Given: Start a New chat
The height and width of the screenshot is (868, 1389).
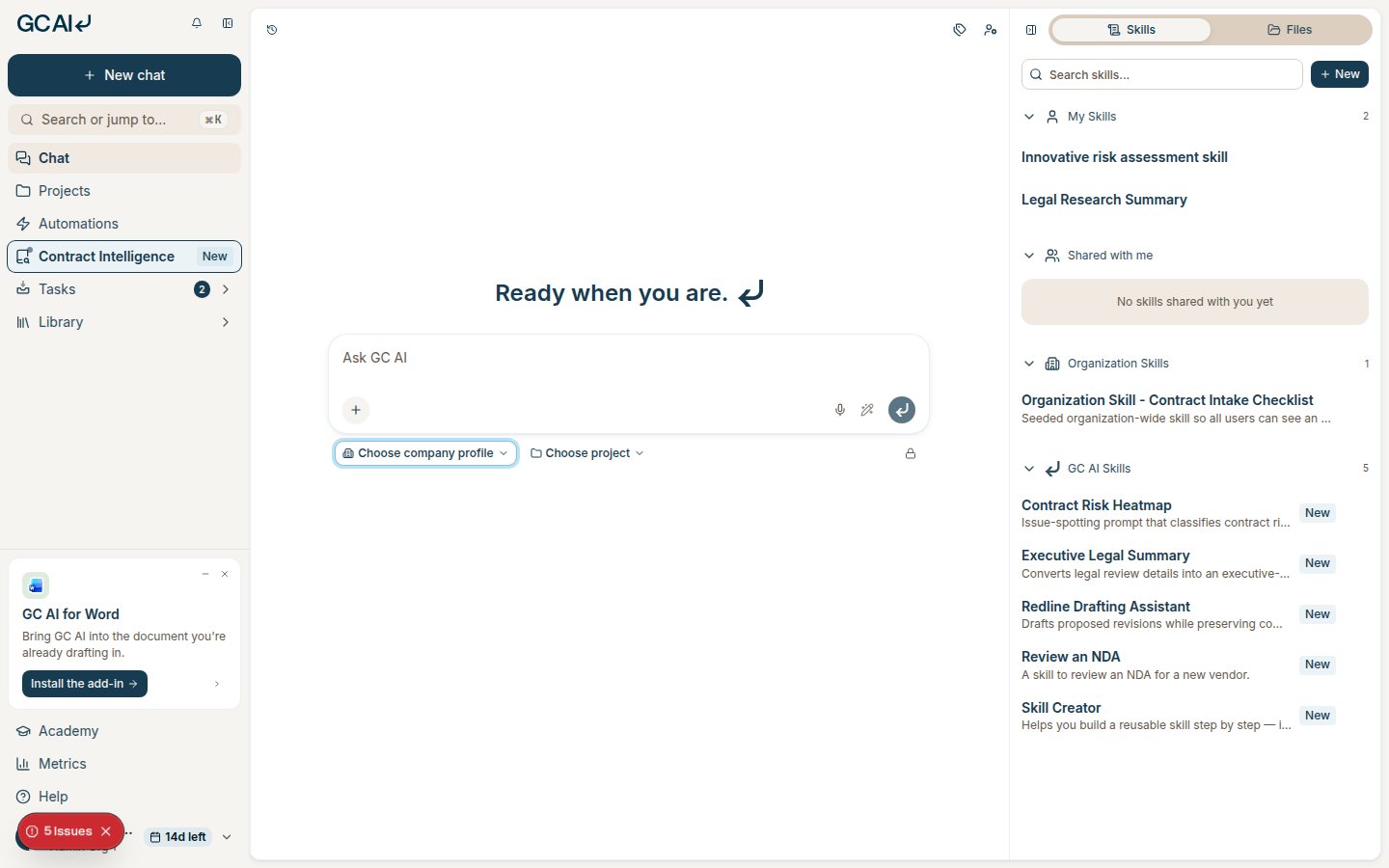Looking at the screenshot, I should [x=124, y=75].
